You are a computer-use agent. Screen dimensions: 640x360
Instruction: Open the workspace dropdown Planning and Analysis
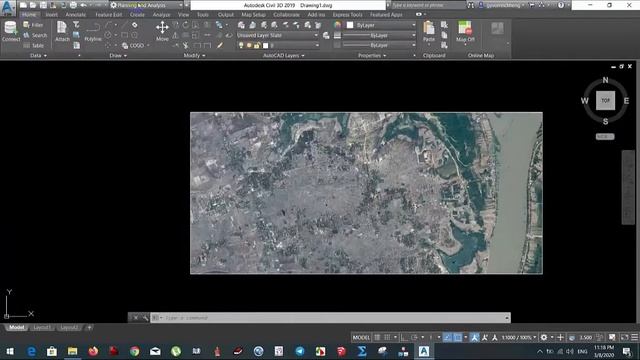pos(147,5)
